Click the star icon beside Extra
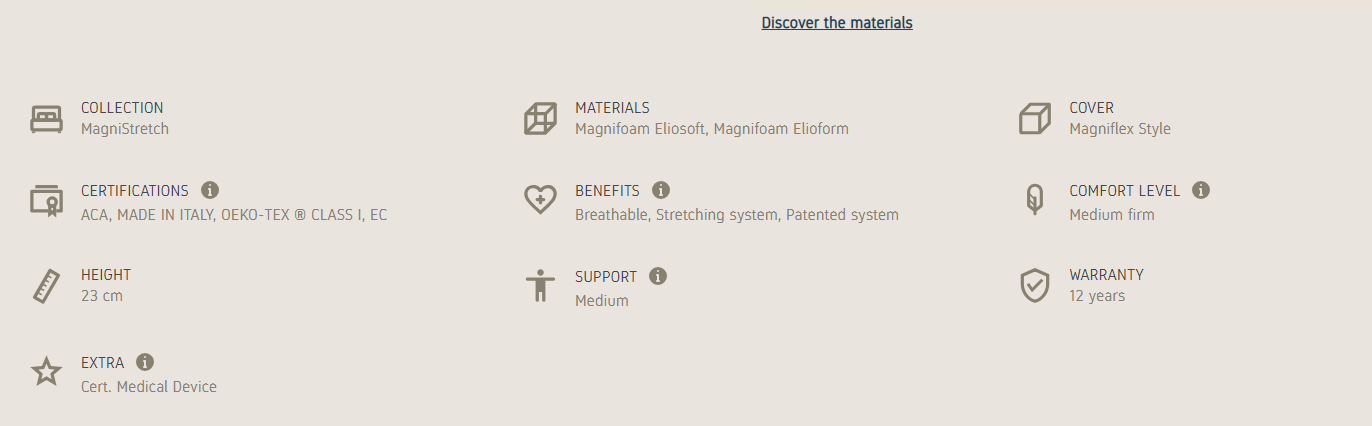The height and width of the screenshot is (426, 1372). click(x=46, y=372)
